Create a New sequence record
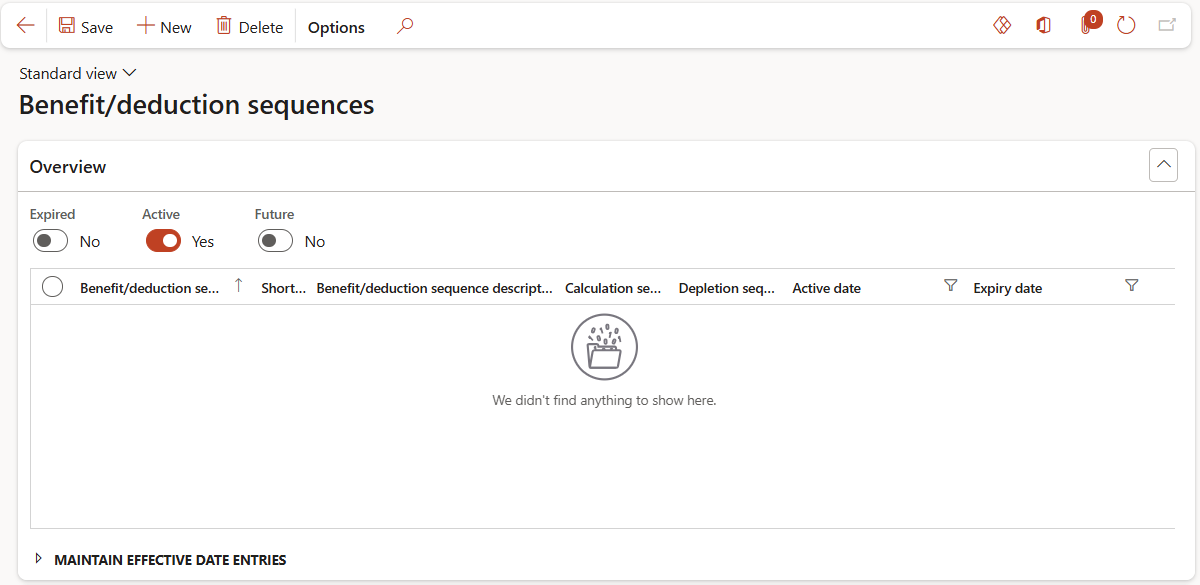 pos(164,27)
